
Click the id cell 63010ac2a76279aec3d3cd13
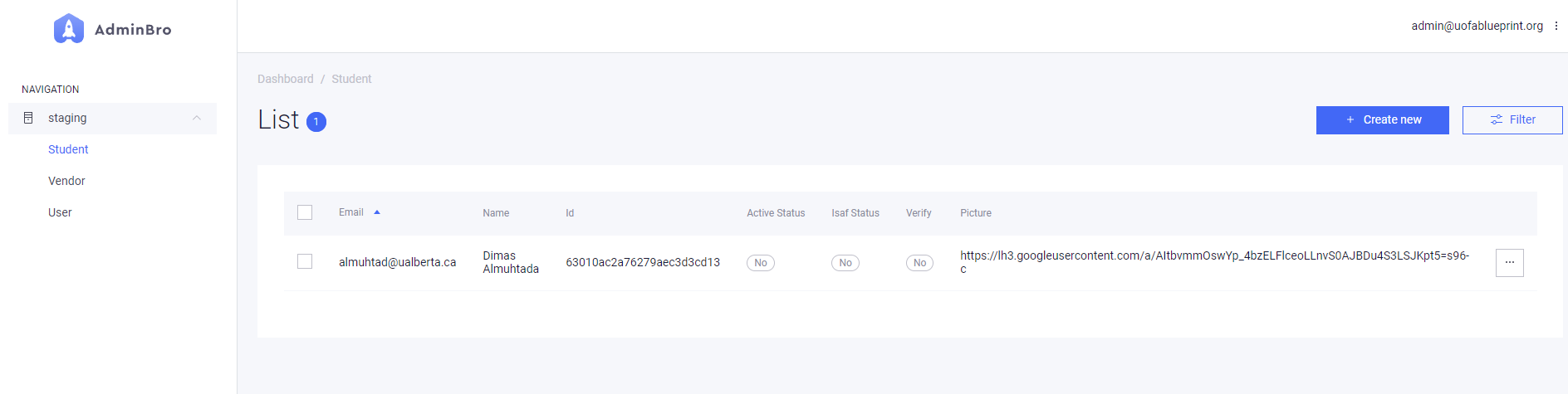(x=643, y=262)
